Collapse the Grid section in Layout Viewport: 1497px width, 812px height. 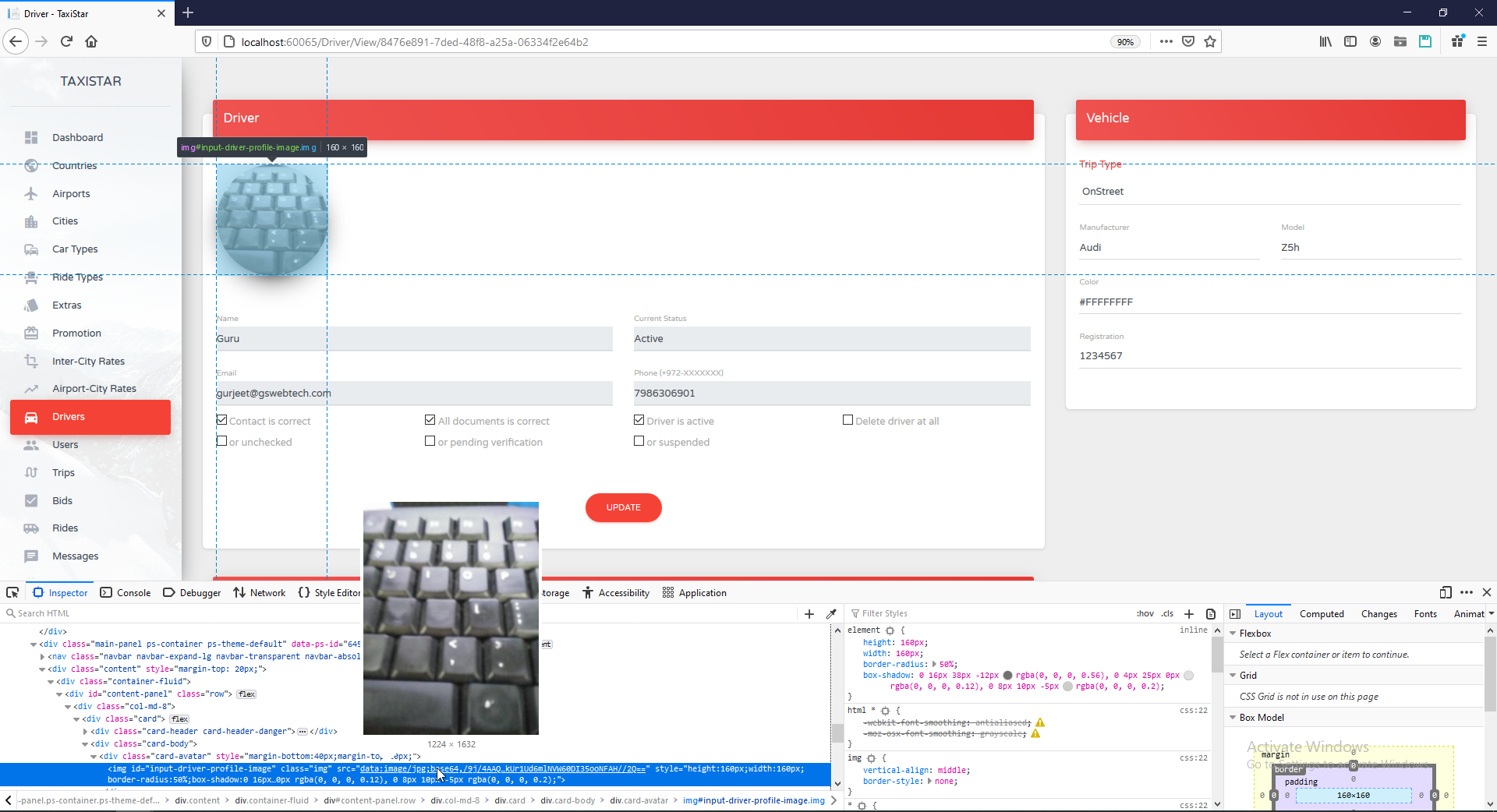coord(1233,676)
